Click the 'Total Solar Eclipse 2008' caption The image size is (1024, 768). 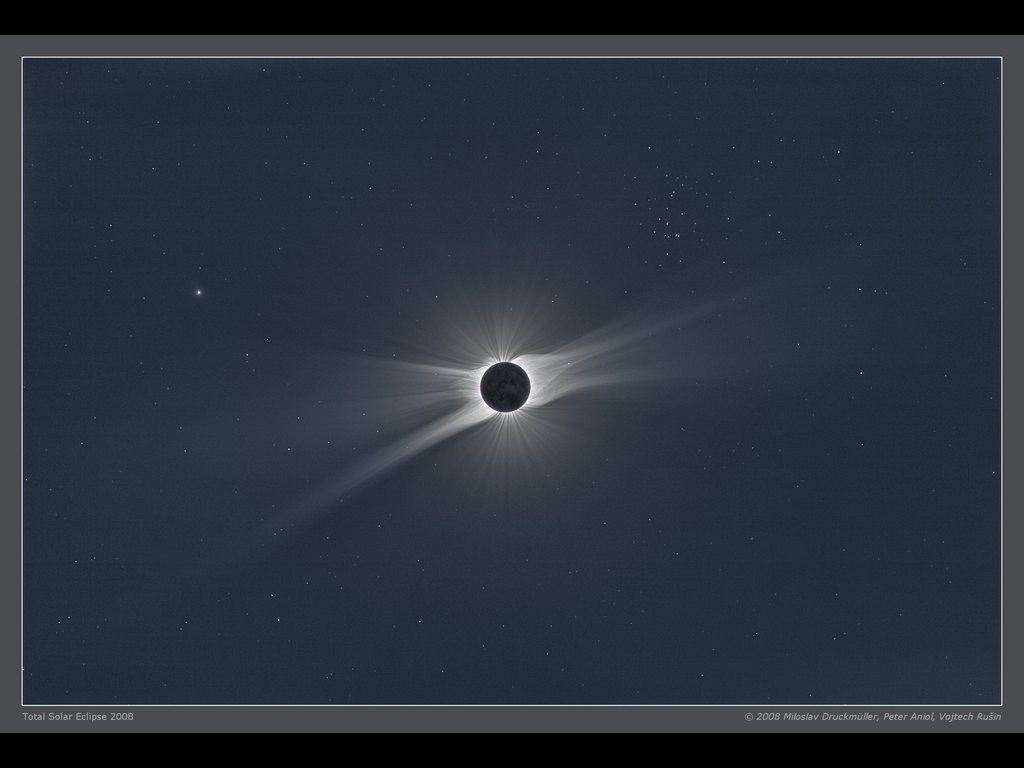pyautogui.click(x=78, y=716)
